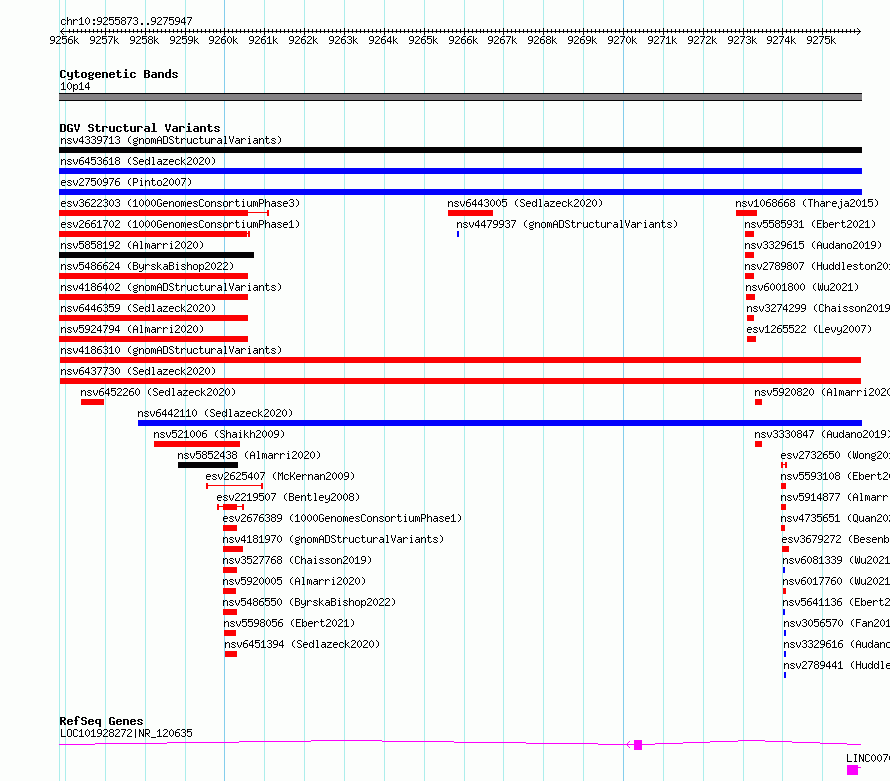
Task: Select the red nsv521006 variant bar
Action: (197, 444)
